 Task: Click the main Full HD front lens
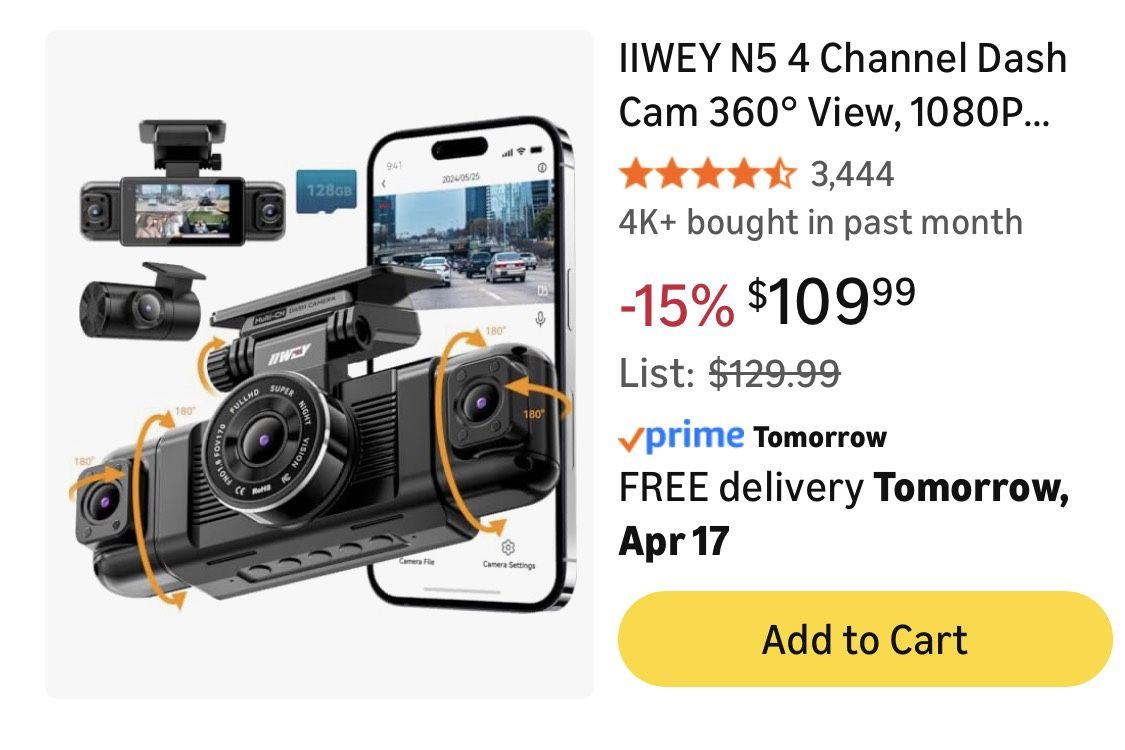[264, 439]
